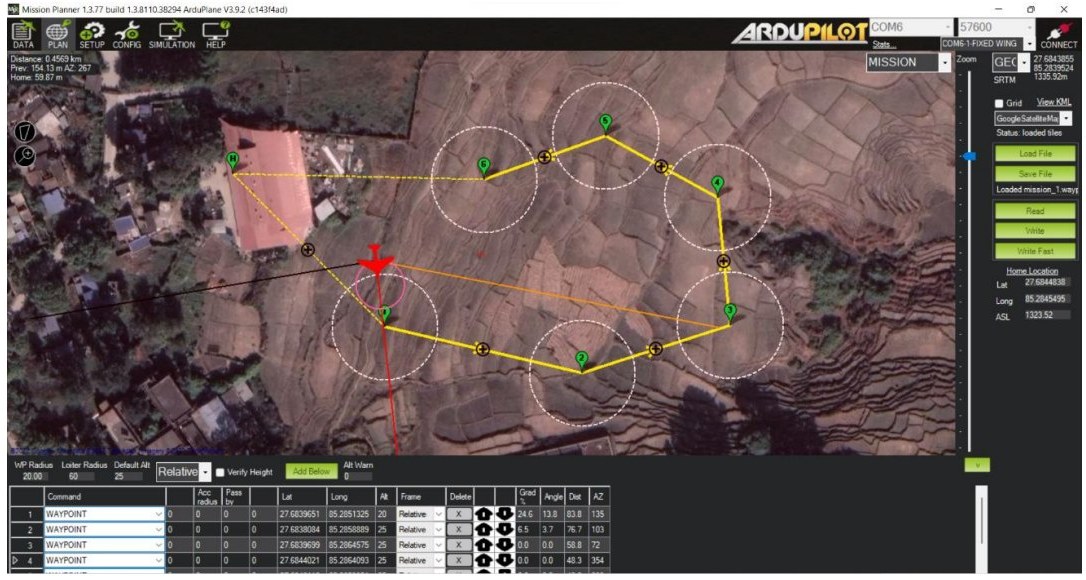Select waypoint marker 3 on map
Image resolution: width=1086 pixels, height=580 pixels.
point(730,312)
